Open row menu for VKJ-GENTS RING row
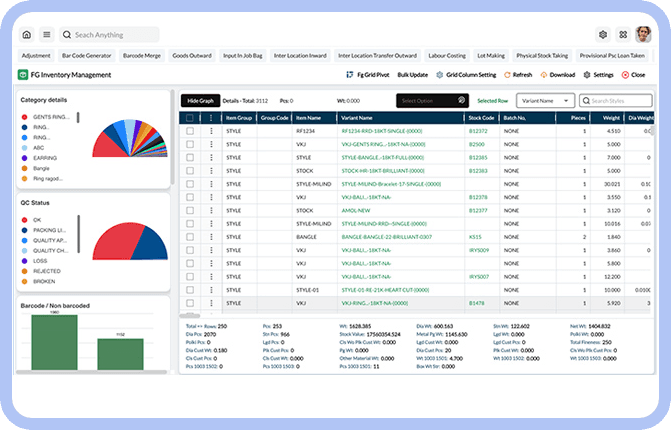The height and width of the screenshot is (430, 671). (211, 144)
